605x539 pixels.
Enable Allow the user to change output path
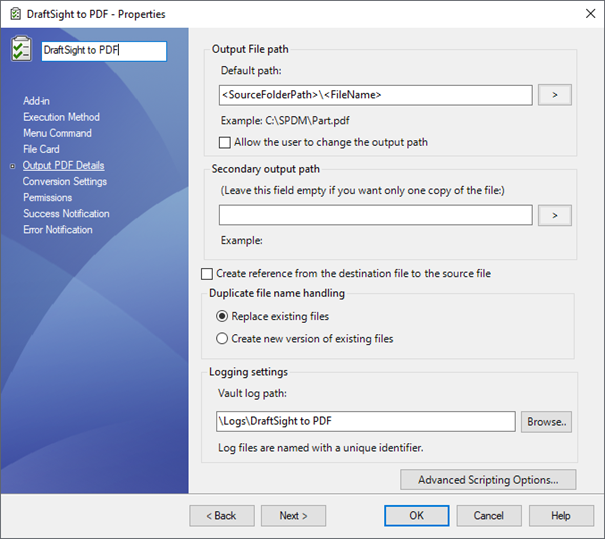point(225,142)
